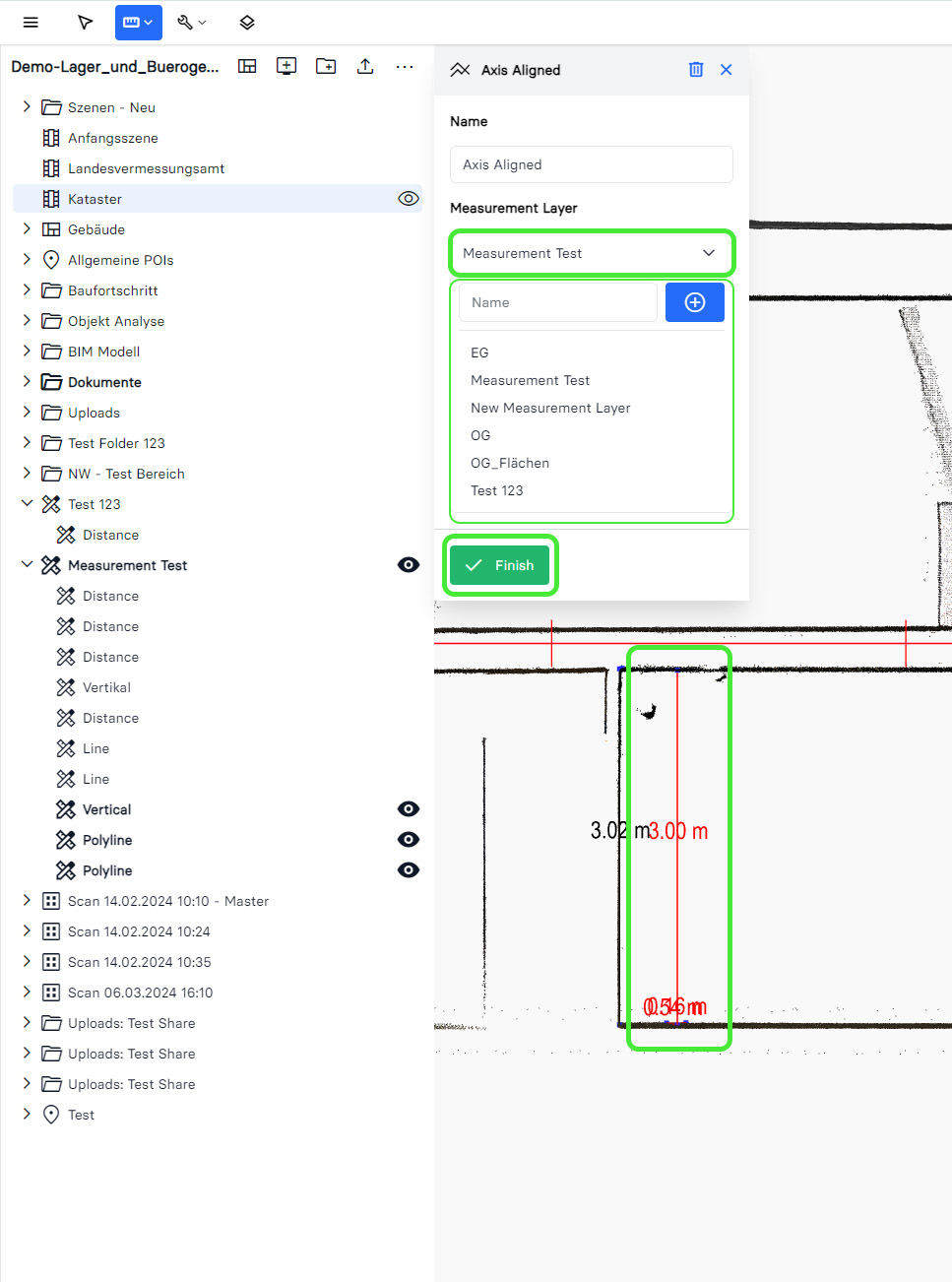The image size is (952, 1282).
Task: Toggle visibility of Vertical measurement
Action: (408, 809)
